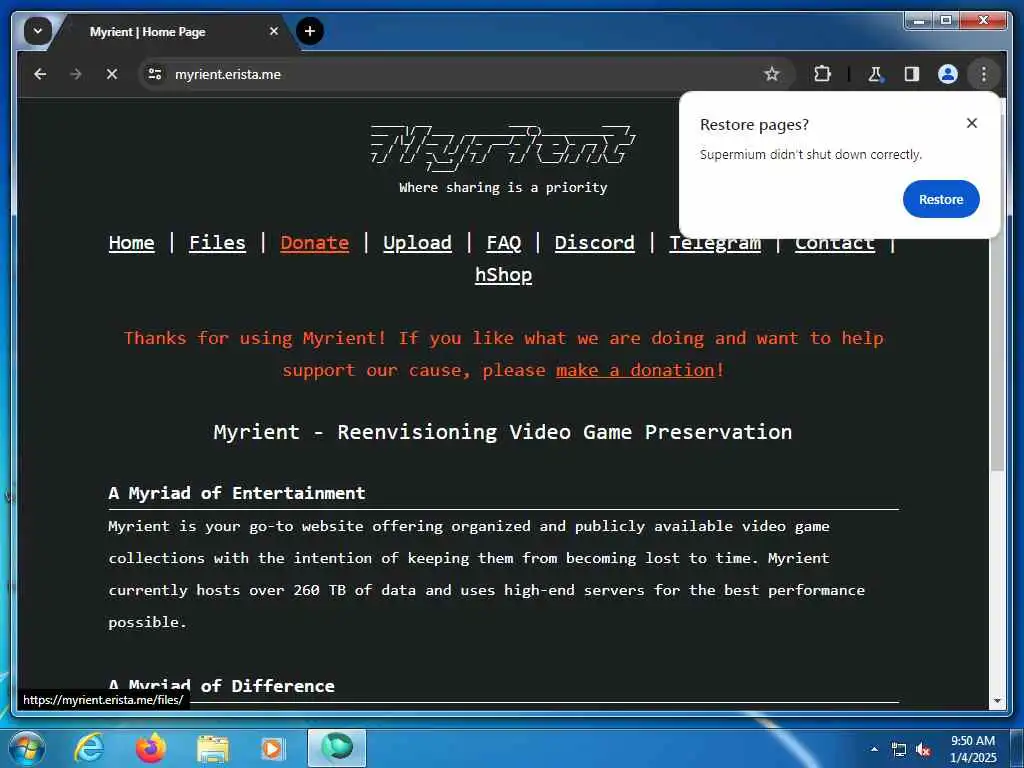Close the Myrient Home Page tab
Image resolution: width=1024 pixels, height=768 pixels.
[274, 31]
